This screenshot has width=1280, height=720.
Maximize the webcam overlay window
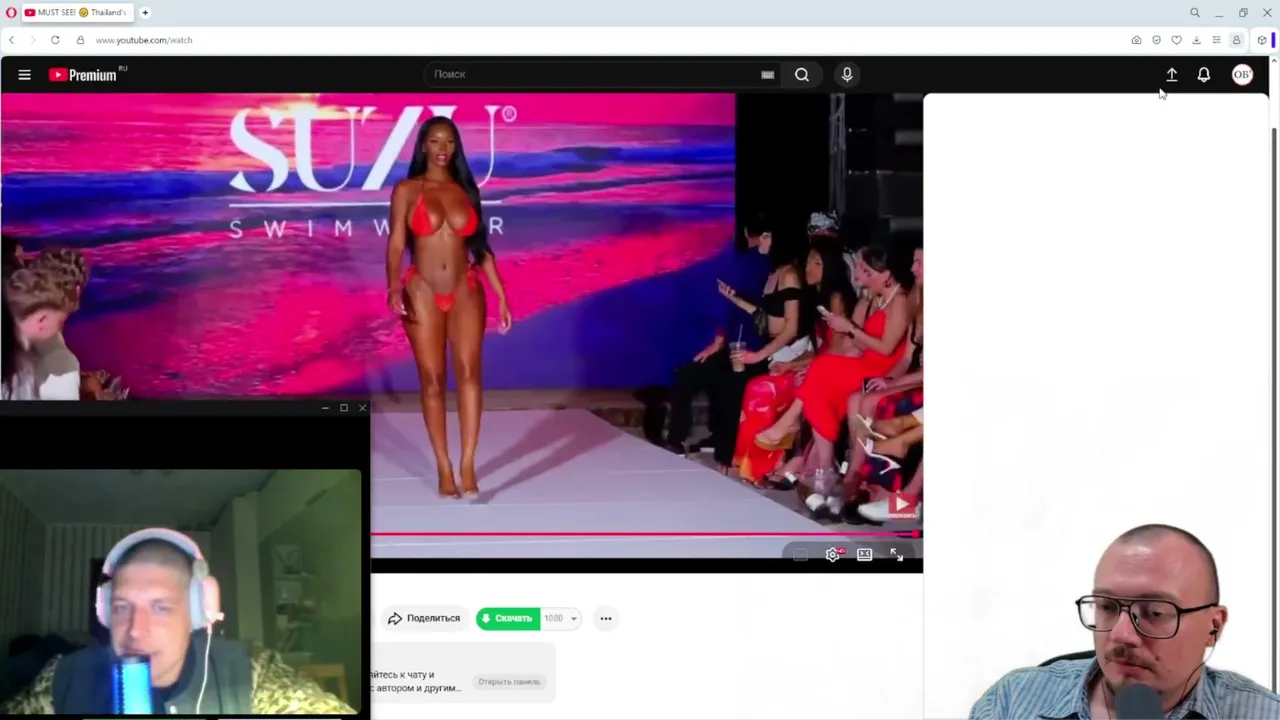pos(344,408)
